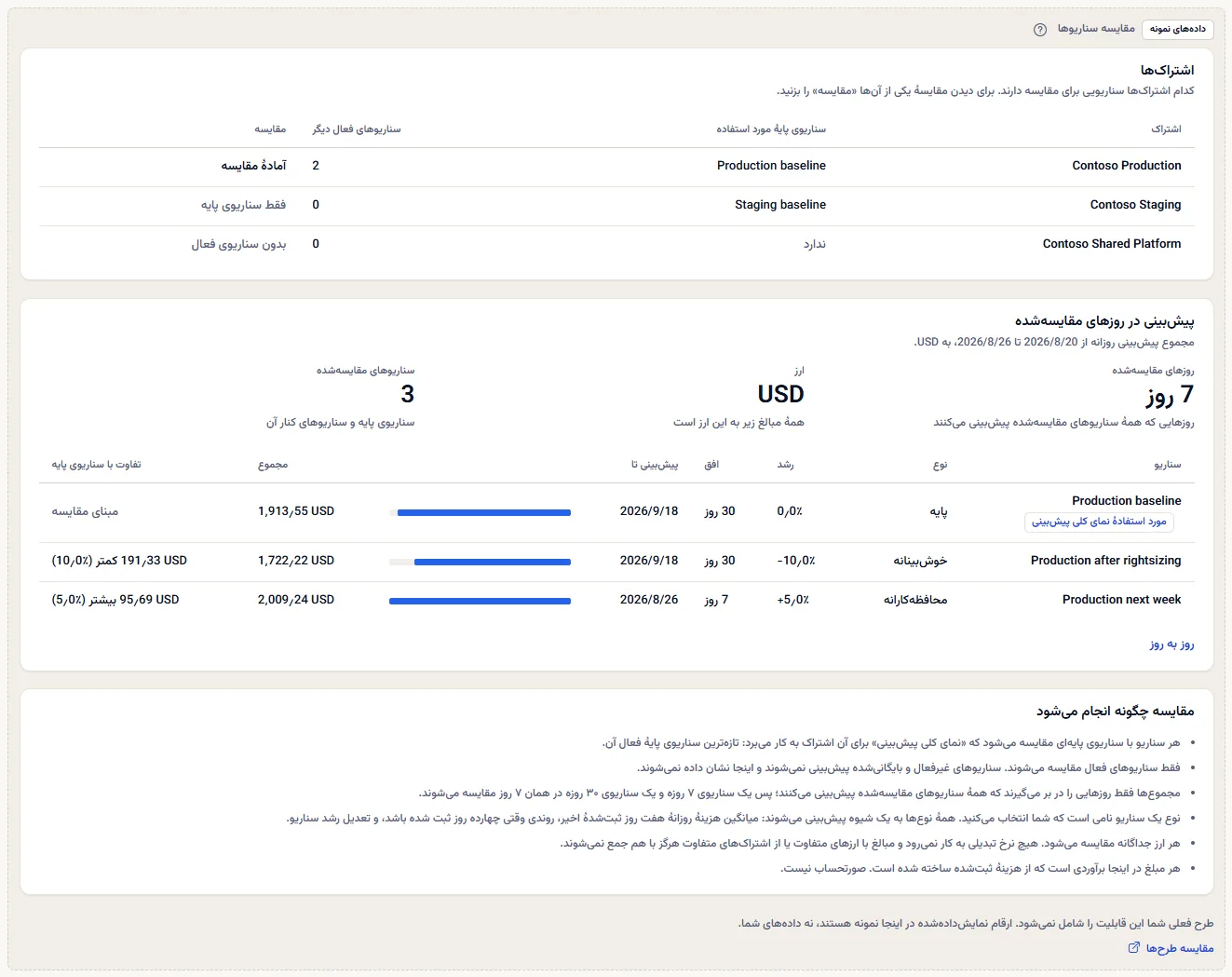
Task: Click the «بدون سناریوی فعال» status
Action: point(238,244)
